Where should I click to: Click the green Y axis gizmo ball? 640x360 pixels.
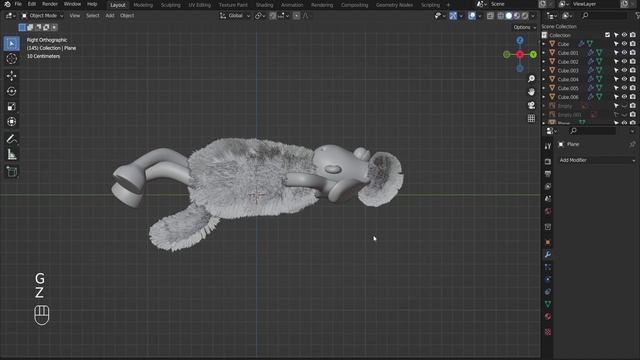click(533, 54)
